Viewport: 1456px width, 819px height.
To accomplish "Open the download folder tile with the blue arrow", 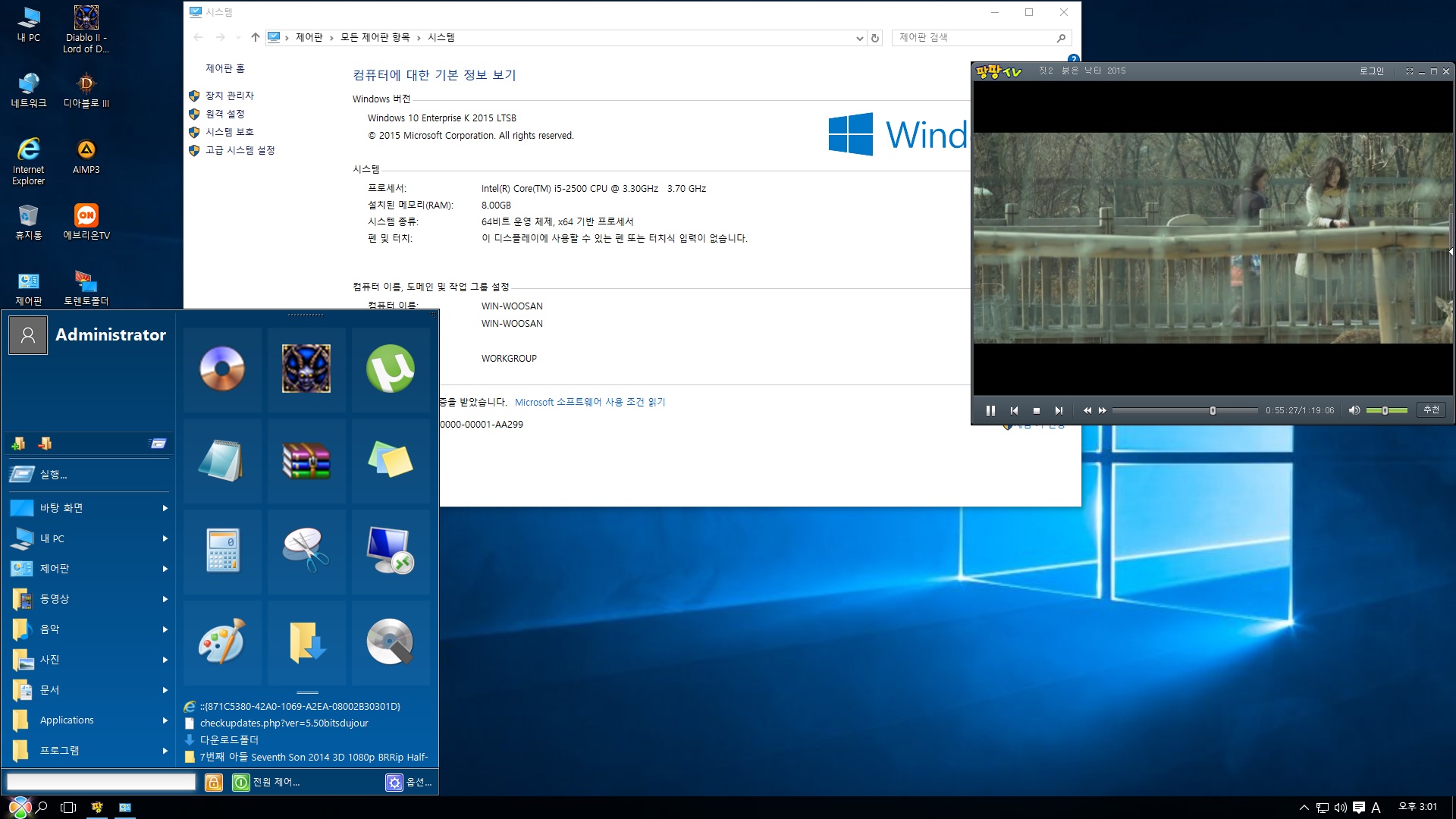I will tap(306, 642).
